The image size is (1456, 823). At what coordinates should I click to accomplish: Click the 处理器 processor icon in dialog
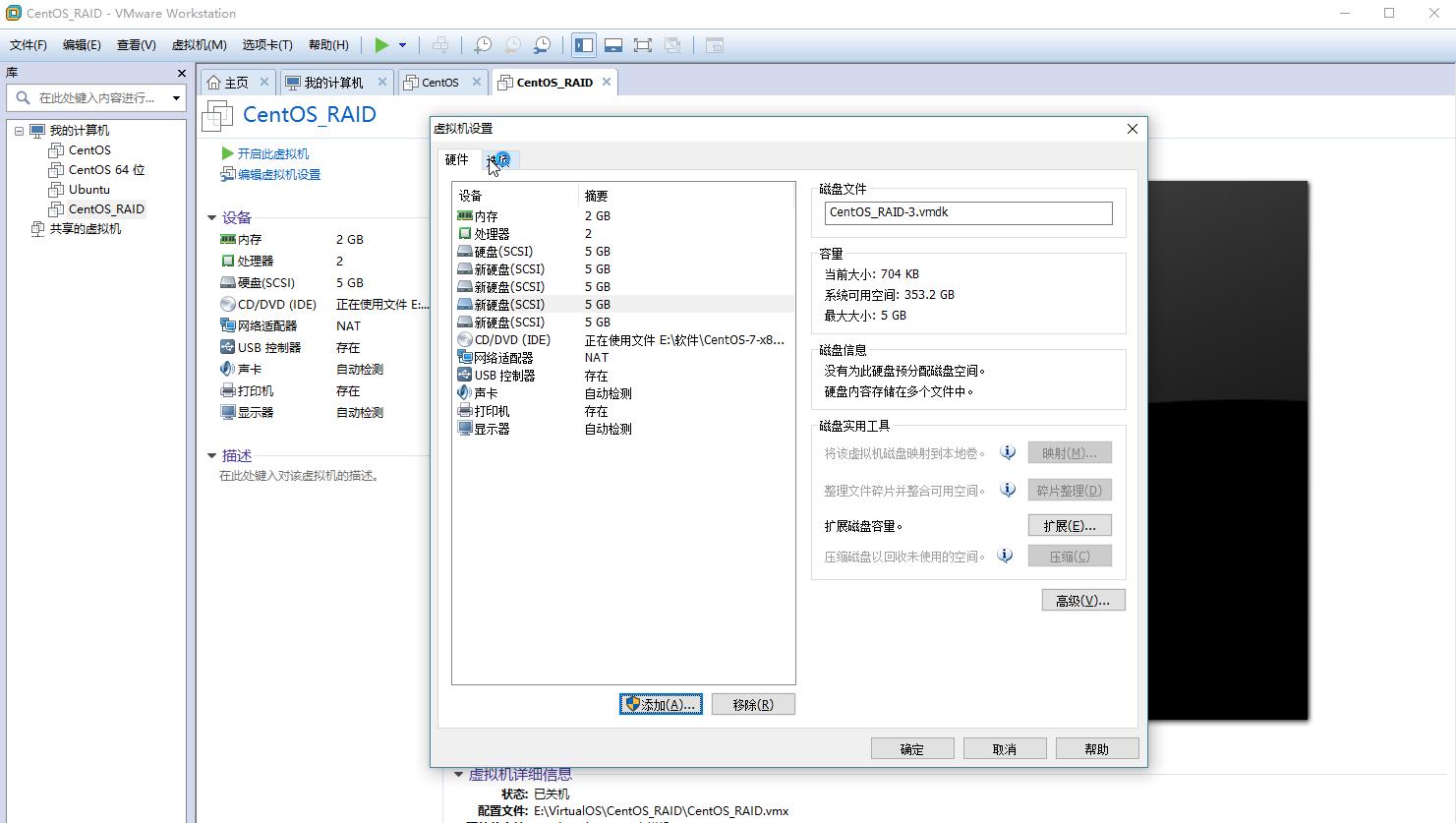click(x=465, y=233)
